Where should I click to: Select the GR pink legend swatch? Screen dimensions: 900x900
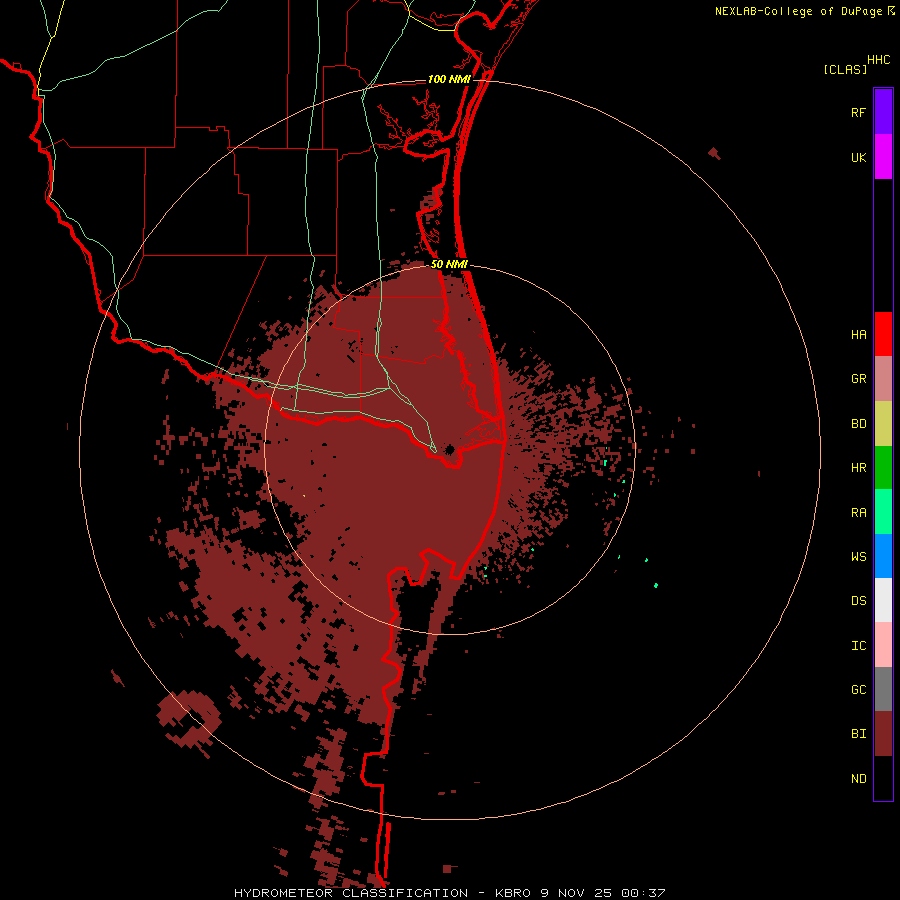[883, 379]
